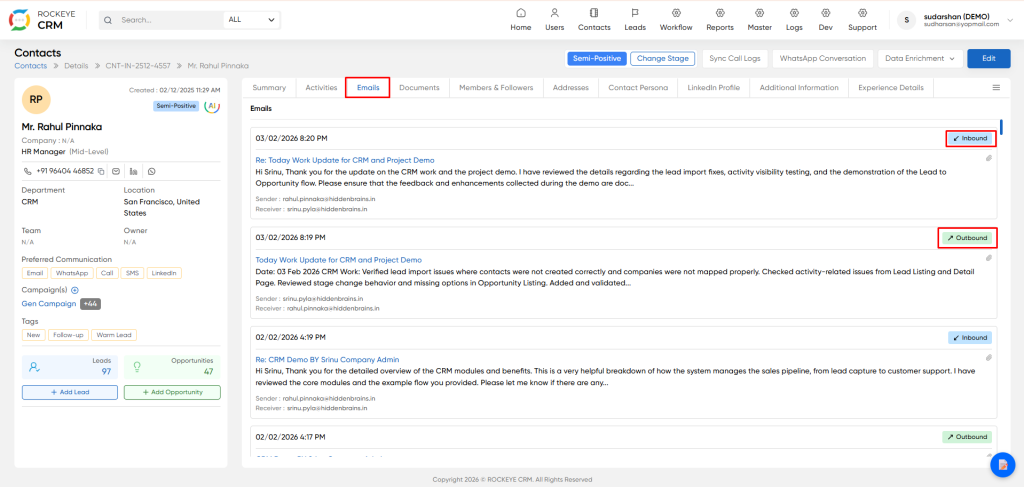Open the tabs hamburger menu icon

tap(996, 87)
